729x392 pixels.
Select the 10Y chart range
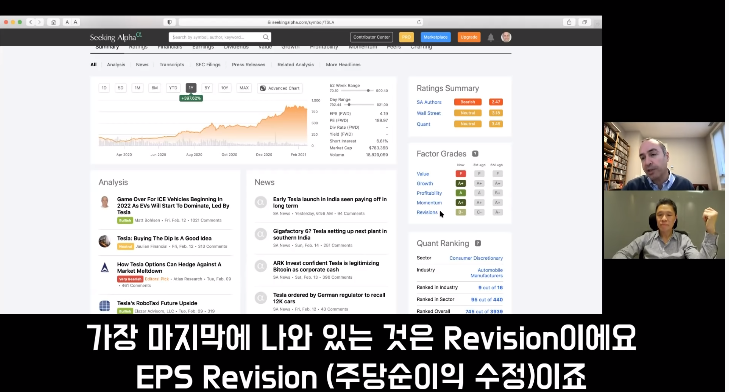tap(225, 88)
